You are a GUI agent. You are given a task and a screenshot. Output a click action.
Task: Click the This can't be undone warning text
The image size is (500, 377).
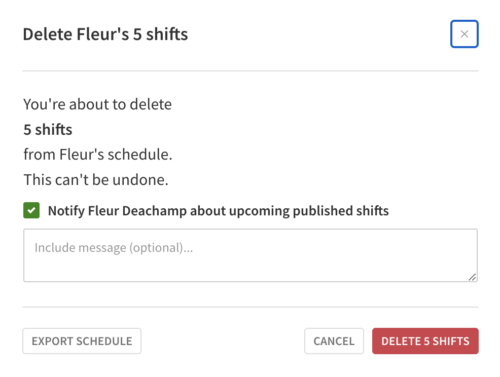(96, 180)
